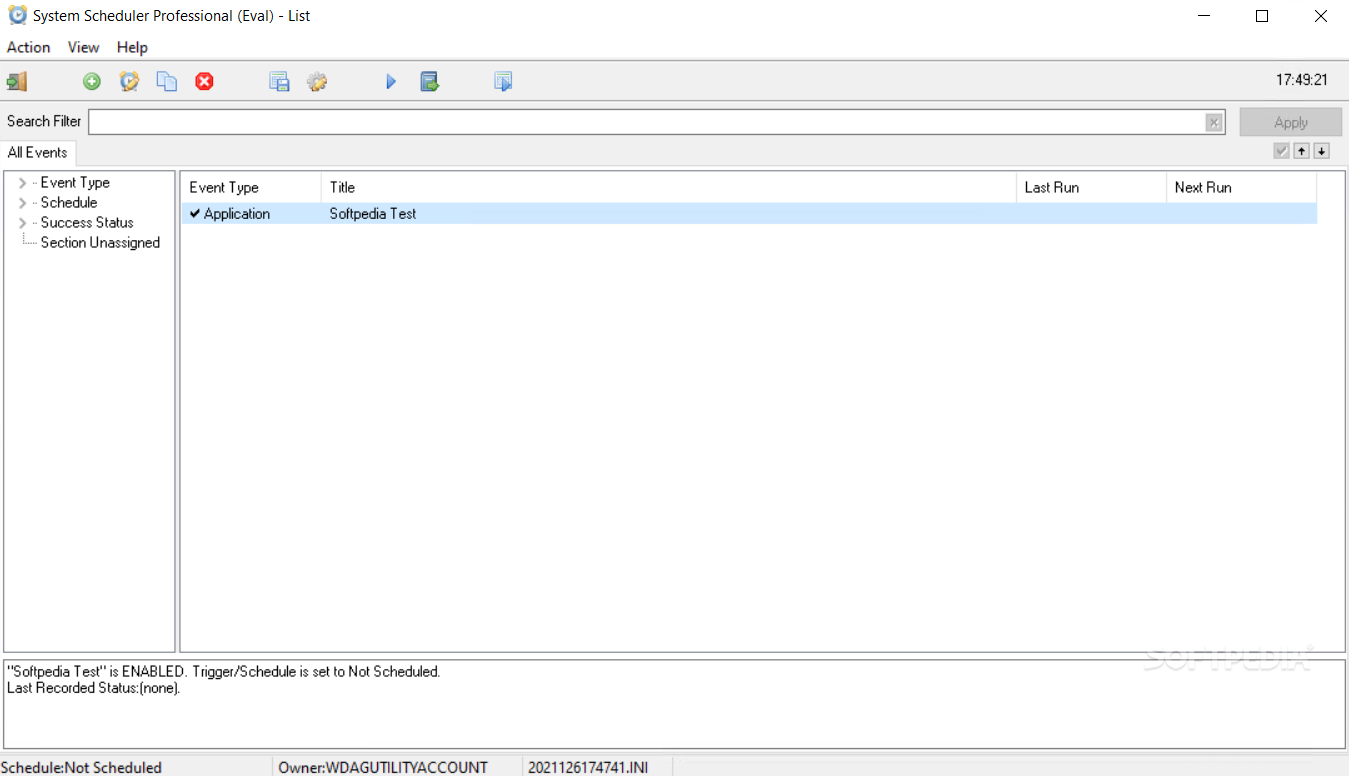Click the rightmost toolbar icon with blue arrow
This screenshot has height=776, width=1349.
[x=504, y=82]
